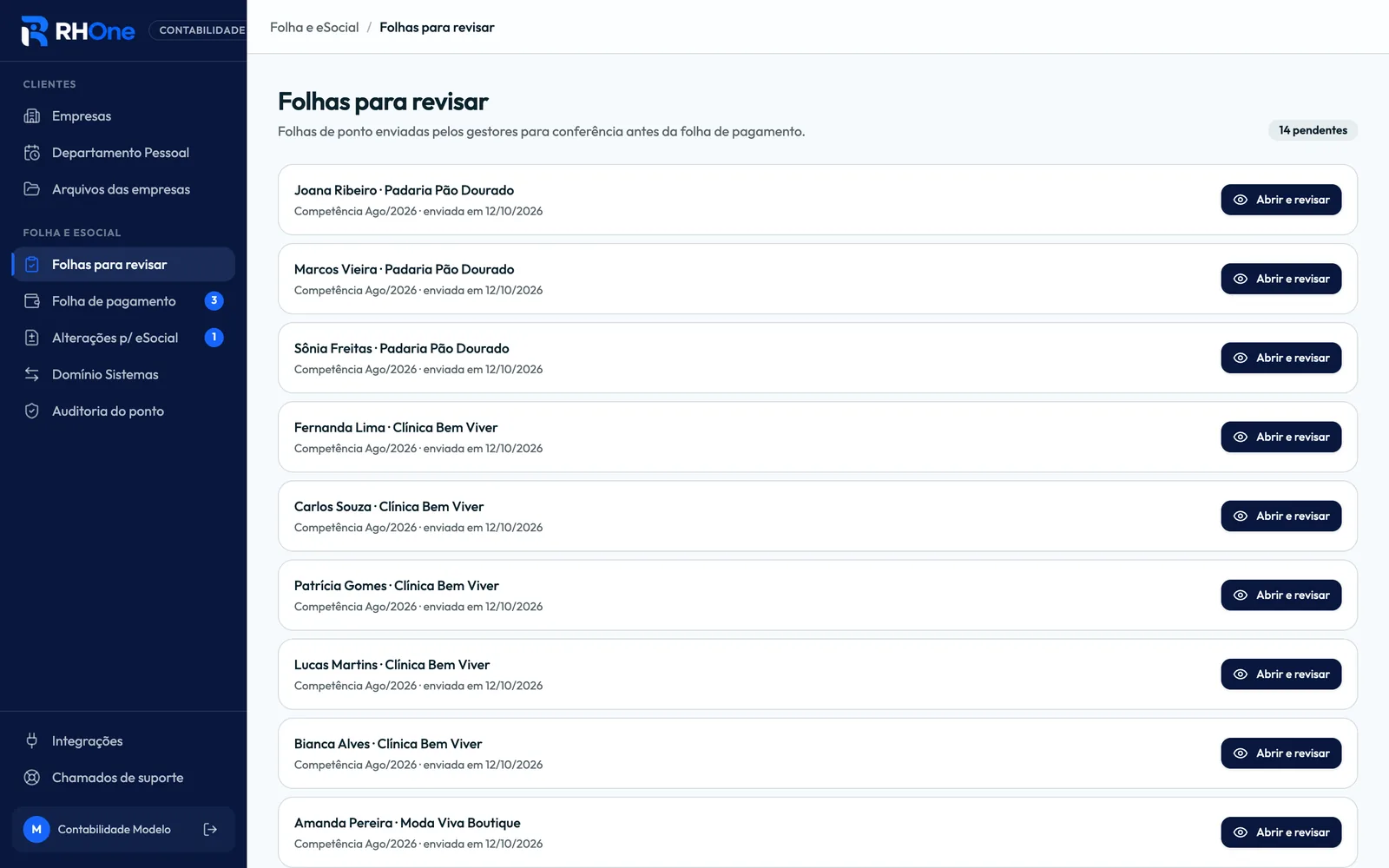This screenshot has height=868, width=1389.
Task: Open the Empresas menu item
Action: tap(123, 116)
